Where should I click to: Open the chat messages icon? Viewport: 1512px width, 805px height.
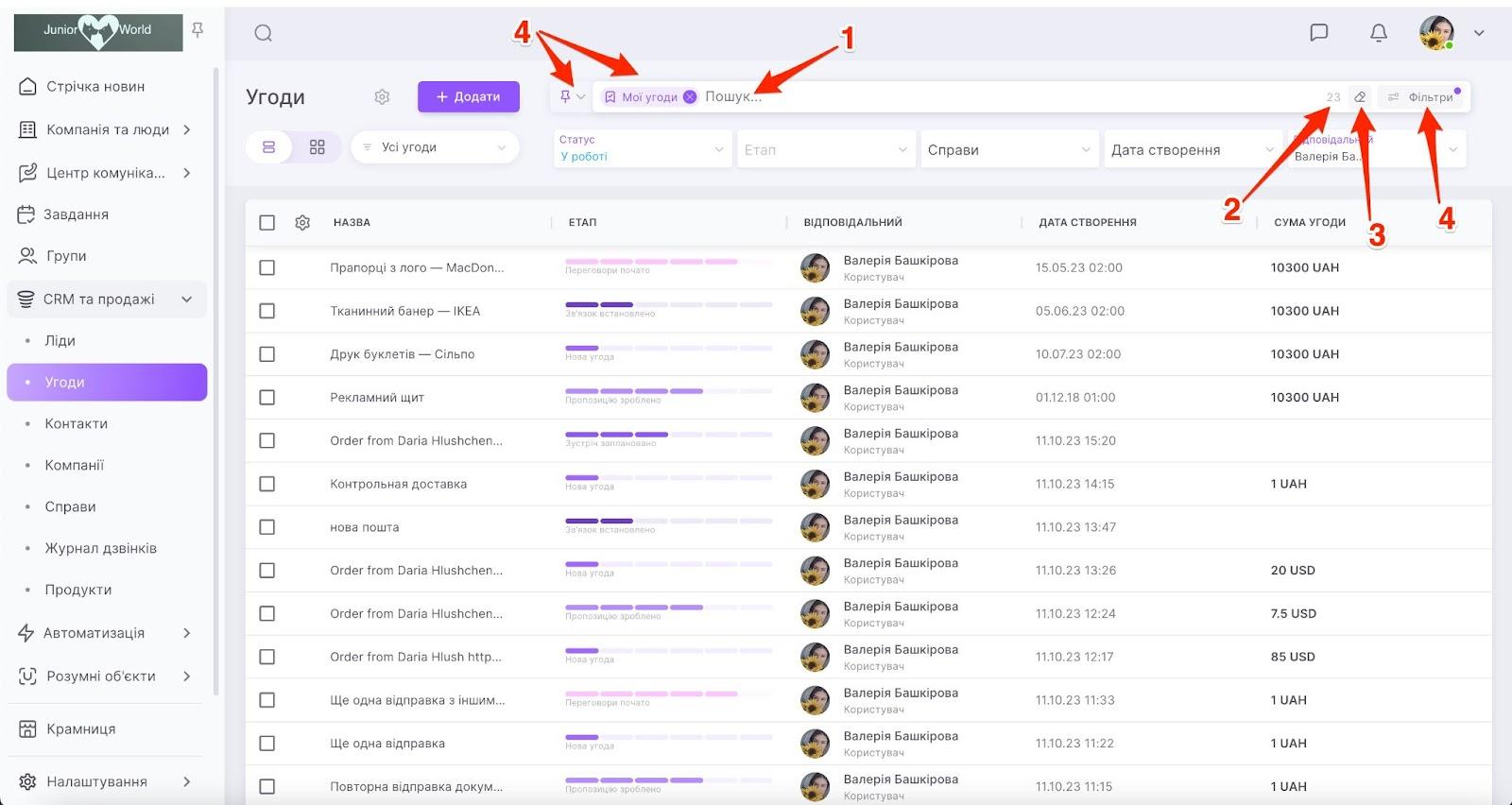(1319, 33)
